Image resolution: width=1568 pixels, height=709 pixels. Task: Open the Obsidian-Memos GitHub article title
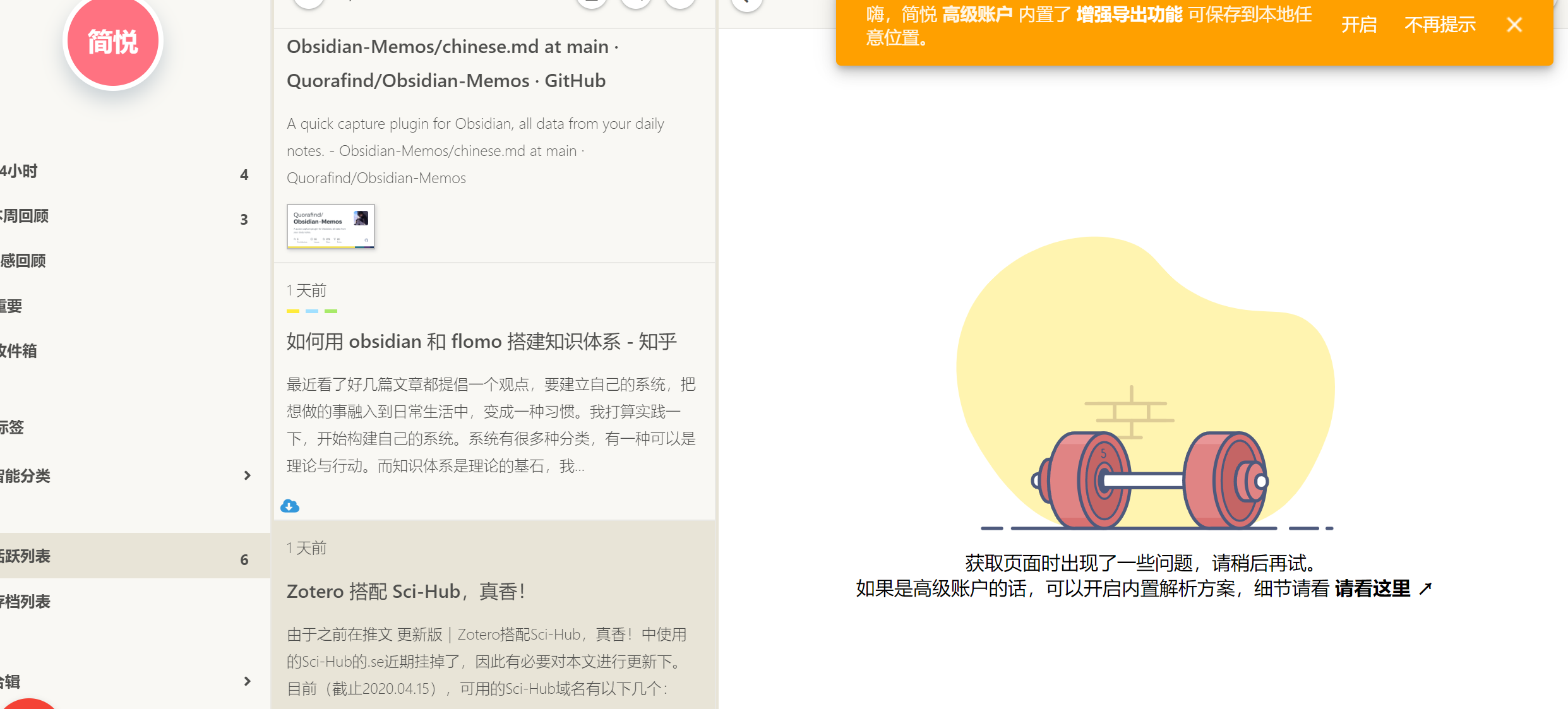(x=453, y=64)
